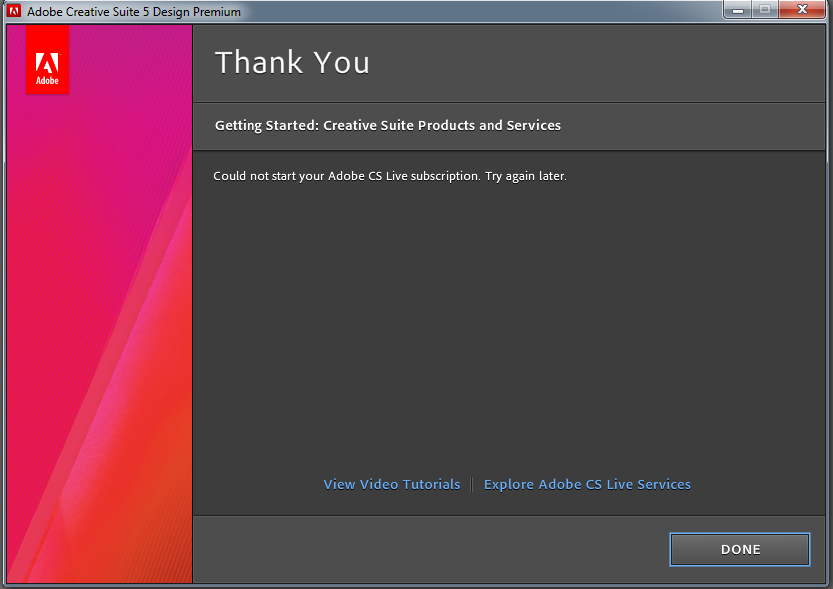The width and height of the screenshot is (833, 589).
Task: Click 'Getting Started: Creative Suite Products and Services' text
Action: pos(388,125)
